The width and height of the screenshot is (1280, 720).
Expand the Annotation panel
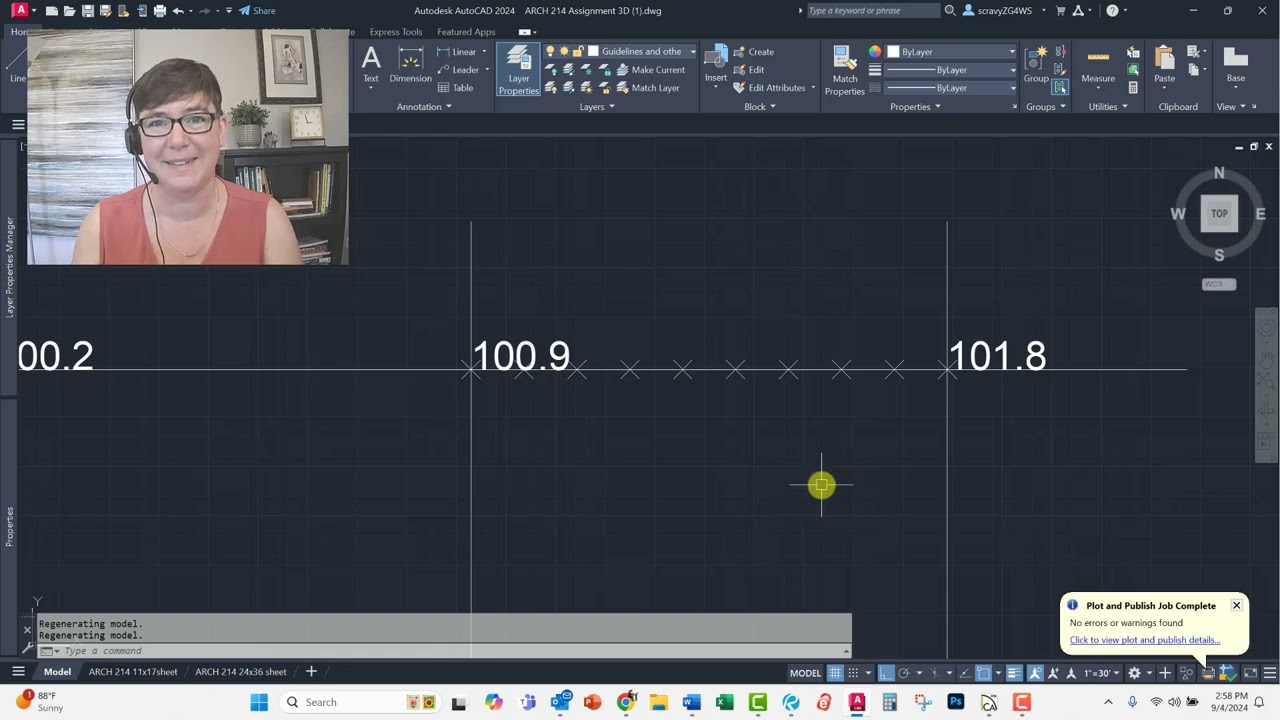click(x=424, y=107)
